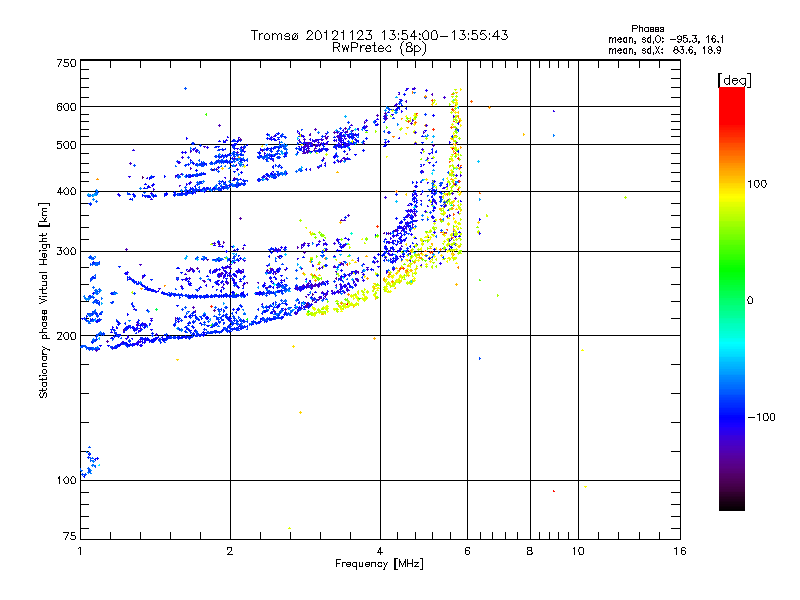Click the 'Frequency [MHz]' axis label
Viewport: 800px width, 600px height.
[x=379, y=563]
